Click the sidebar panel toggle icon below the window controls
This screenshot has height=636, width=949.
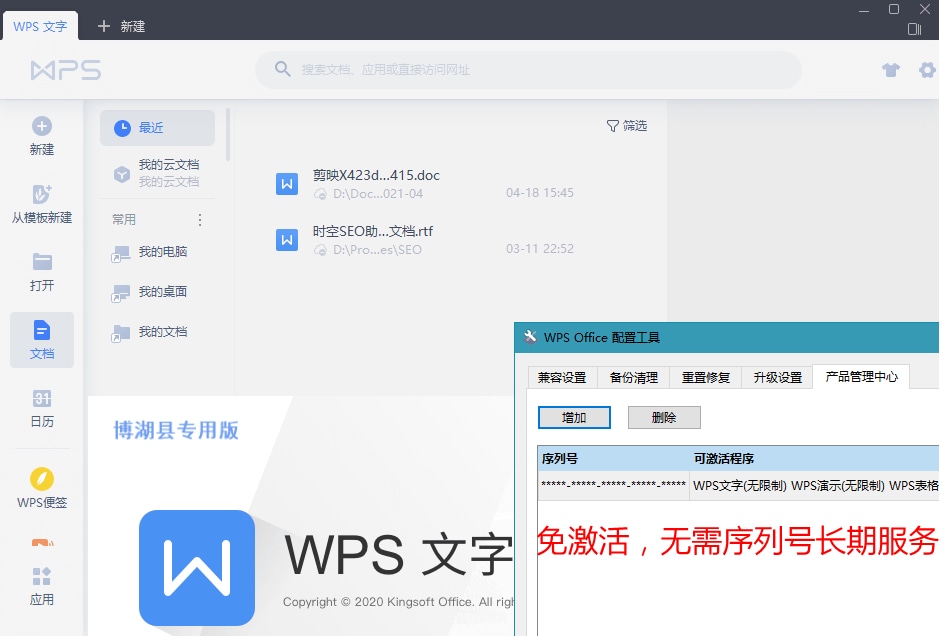(915, 29)
